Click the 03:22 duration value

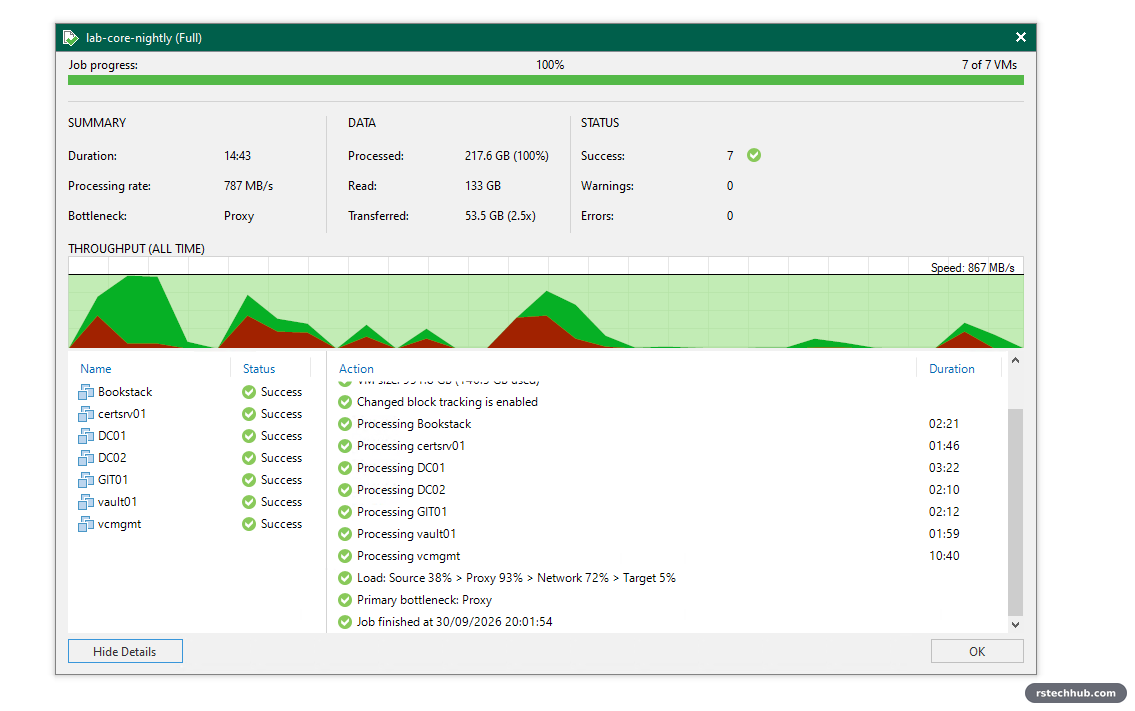[x=944, y=468]
